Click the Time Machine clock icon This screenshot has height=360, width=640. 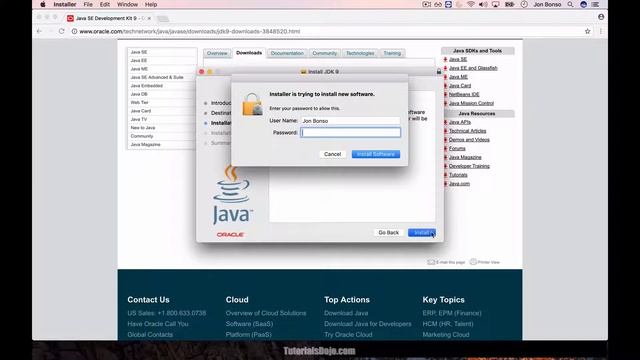pos(524,4)
